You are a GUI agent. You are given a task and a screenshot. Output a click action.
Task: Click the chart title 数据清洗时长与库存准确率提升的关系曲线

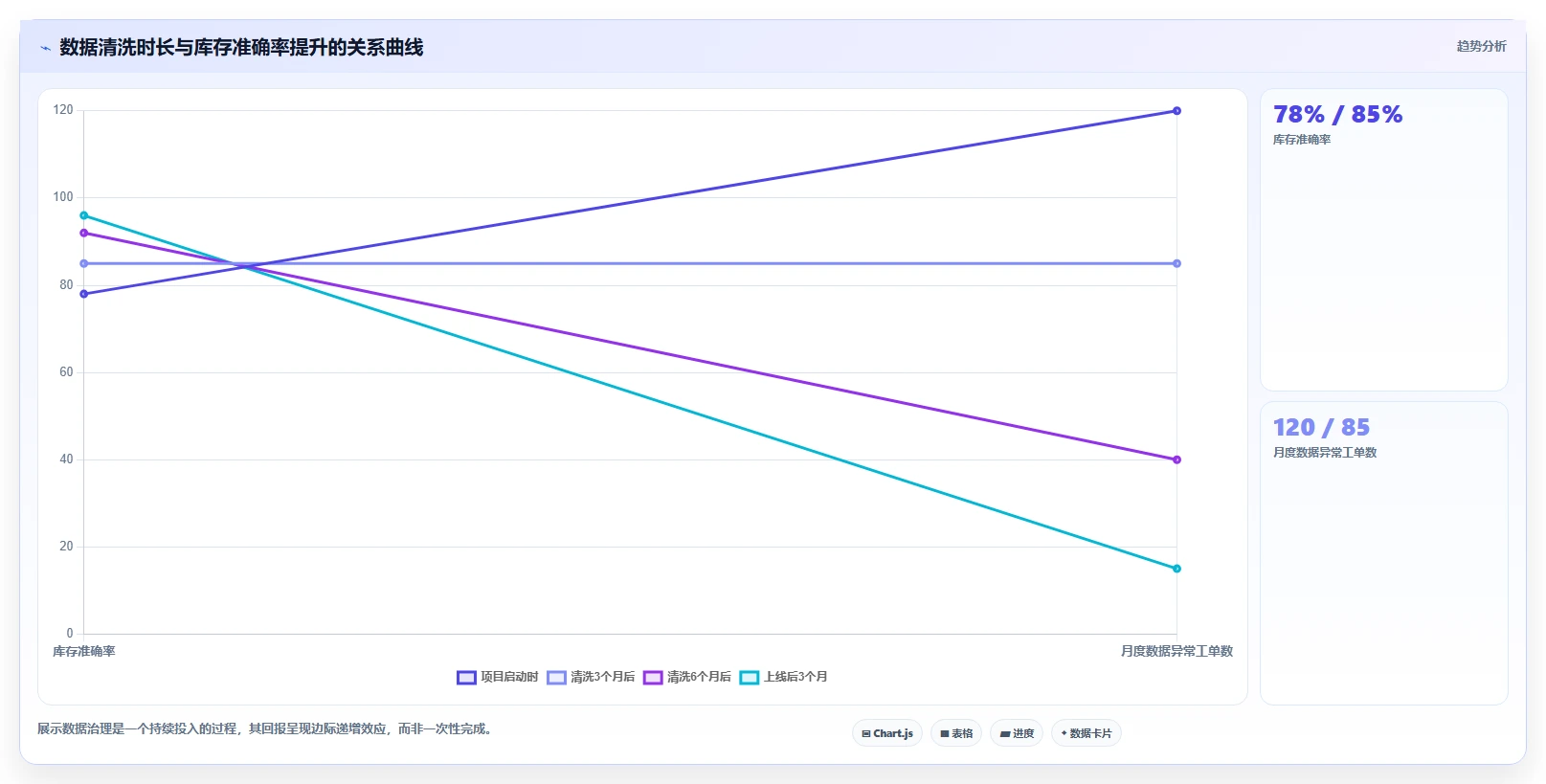click(x=241, y=48)
